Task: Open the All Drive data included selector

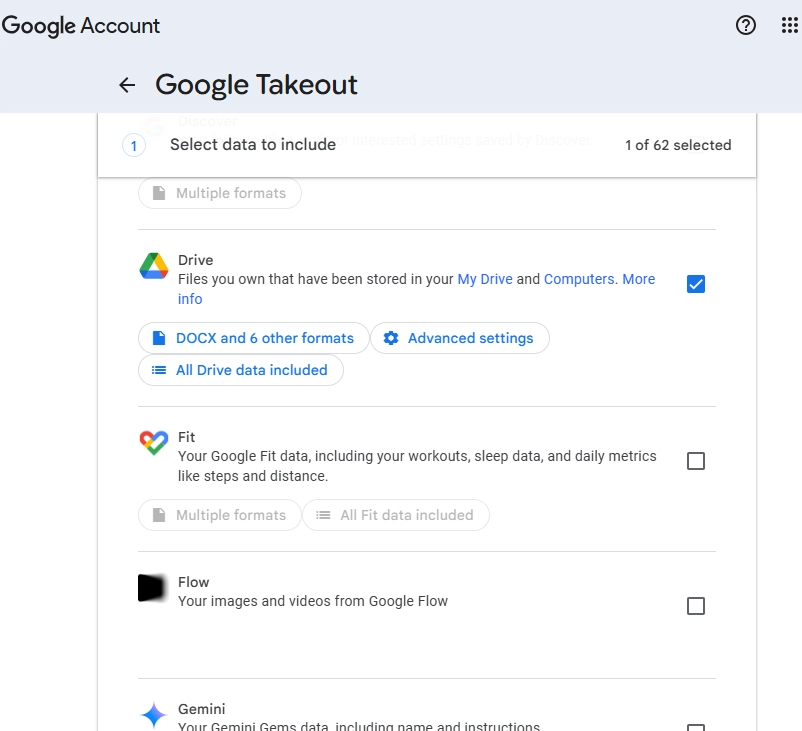Action: point(240,370)
